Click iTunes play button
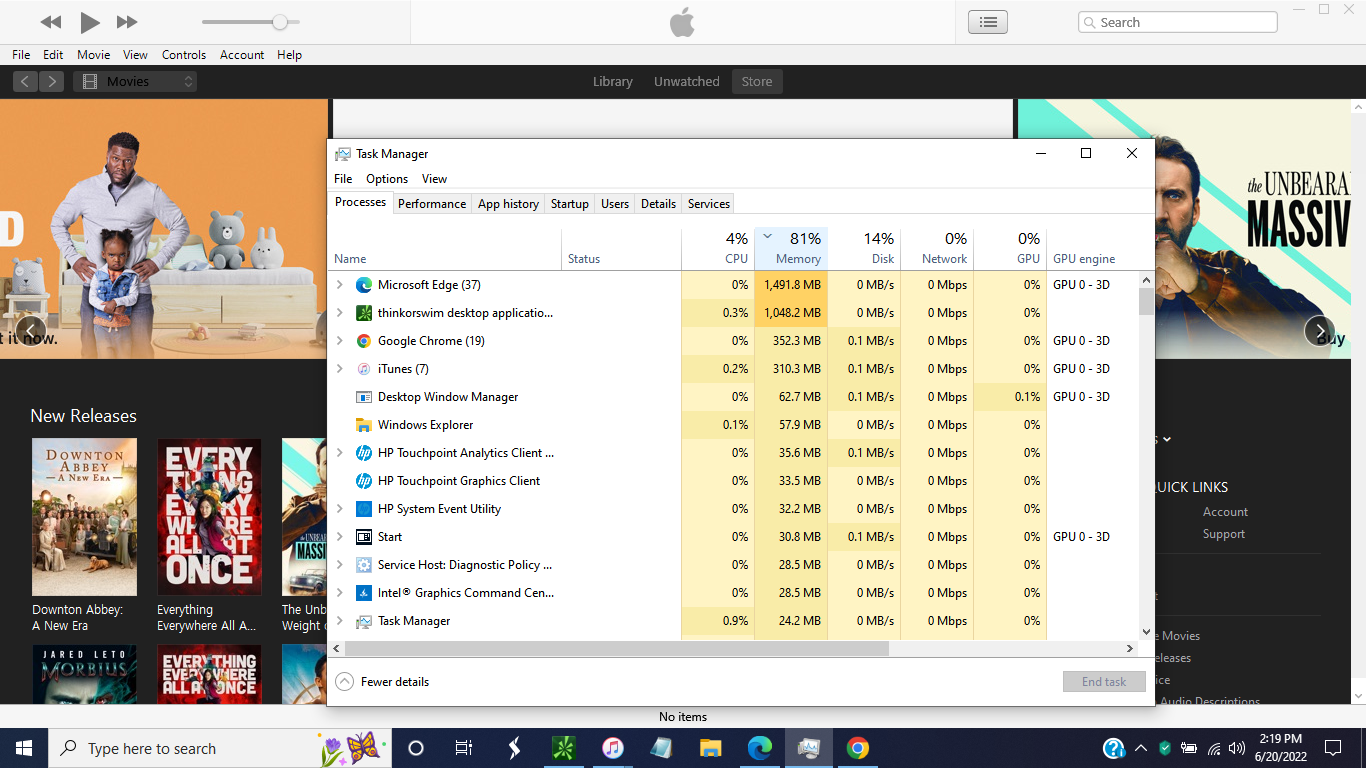Viewport: 1366px width, 768px height. (90, 22)
